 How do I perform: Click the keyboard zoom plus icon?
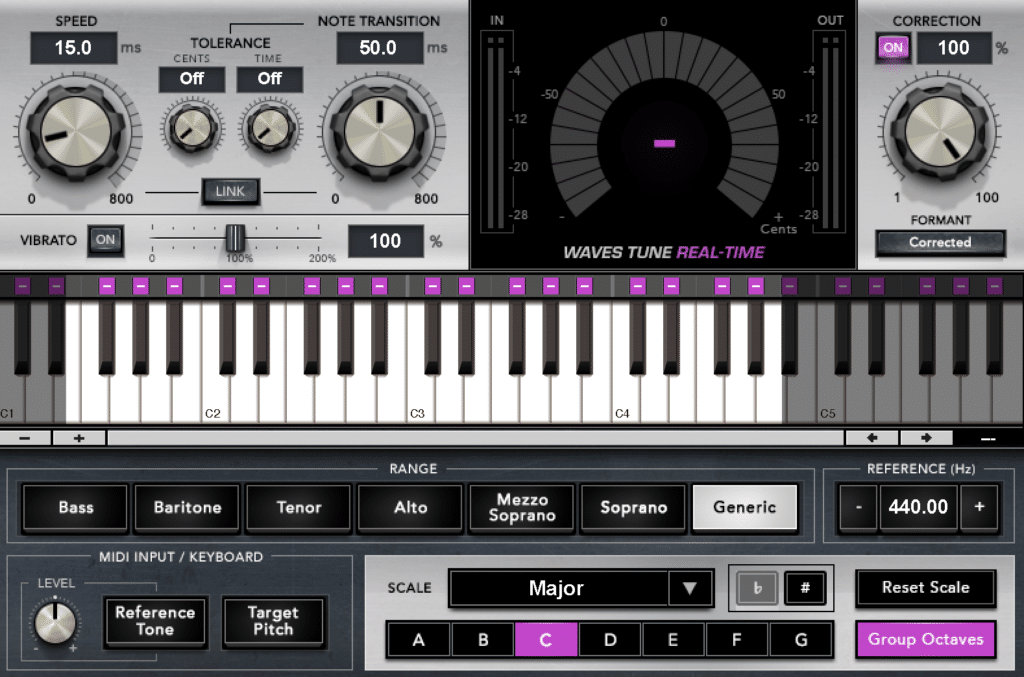click(78, 437)
